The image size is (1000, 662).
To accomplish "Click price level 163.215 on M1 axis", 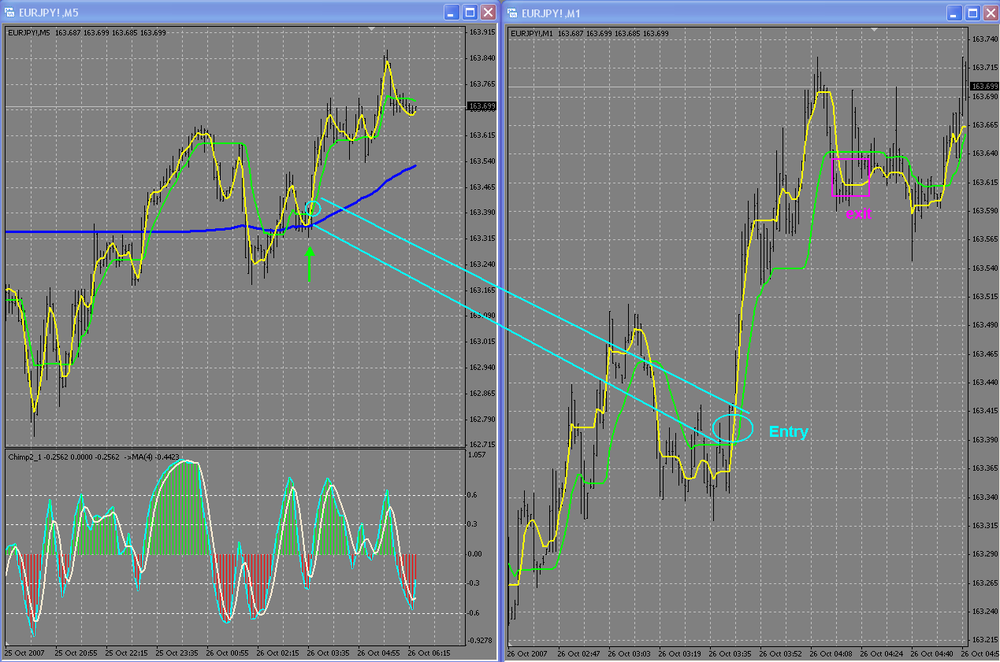I will coord(985,640).
